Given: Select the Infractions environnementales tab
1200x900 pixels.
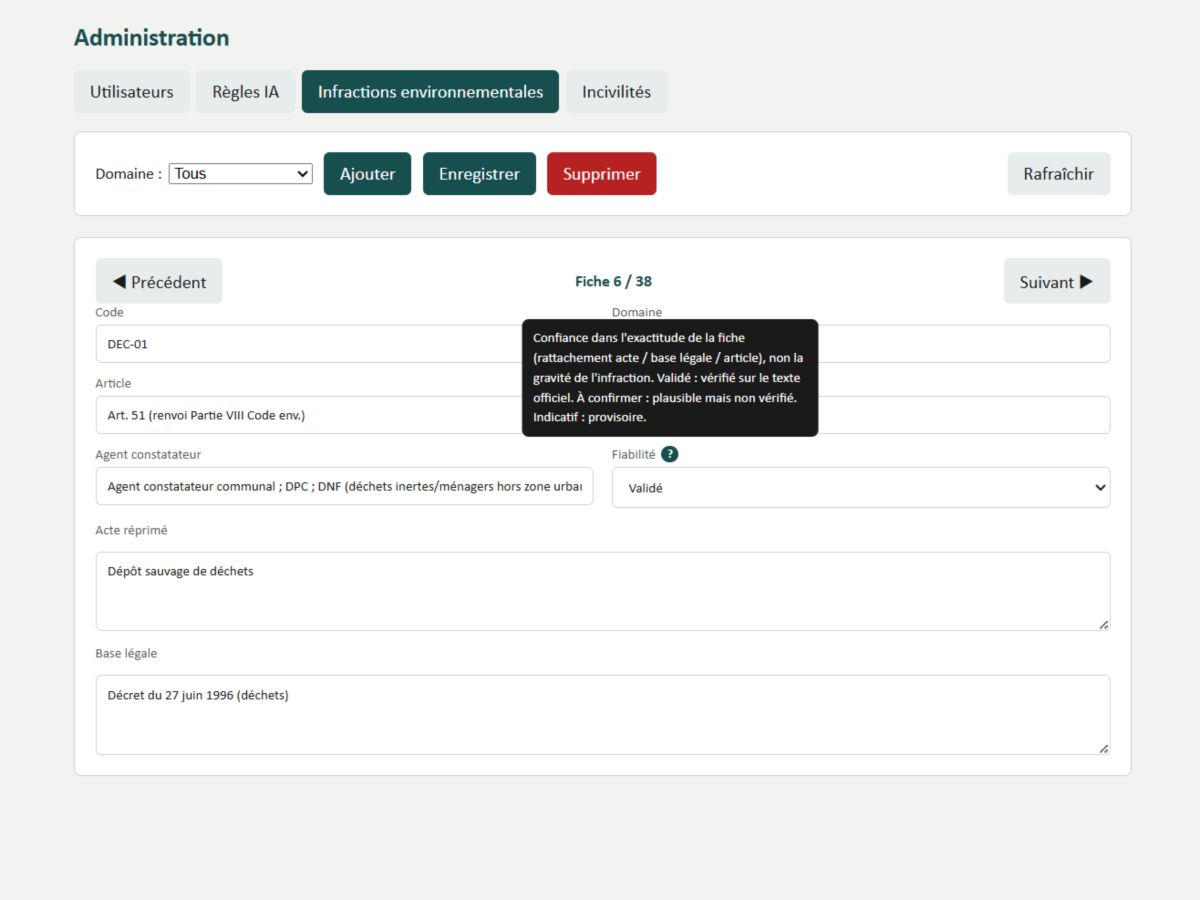Looking at the screenshot, I should [x=430, y=92].
